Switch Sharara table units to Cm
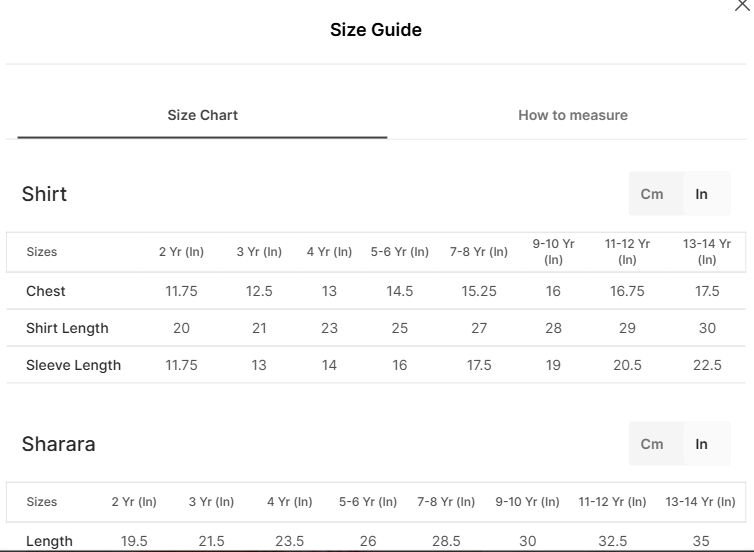Viewport: 754px width, 552px height. click(x=652, y=444)
